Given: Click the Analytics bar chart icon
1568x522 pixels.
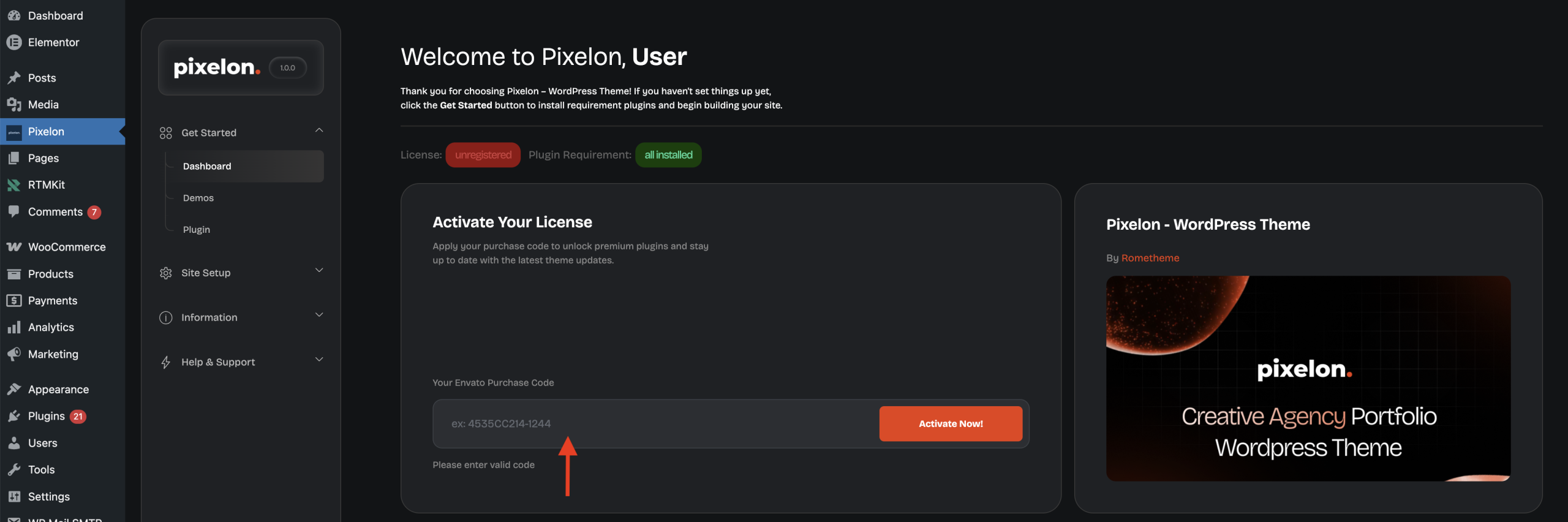Looking at the screenshot, I should coord(13,327).
